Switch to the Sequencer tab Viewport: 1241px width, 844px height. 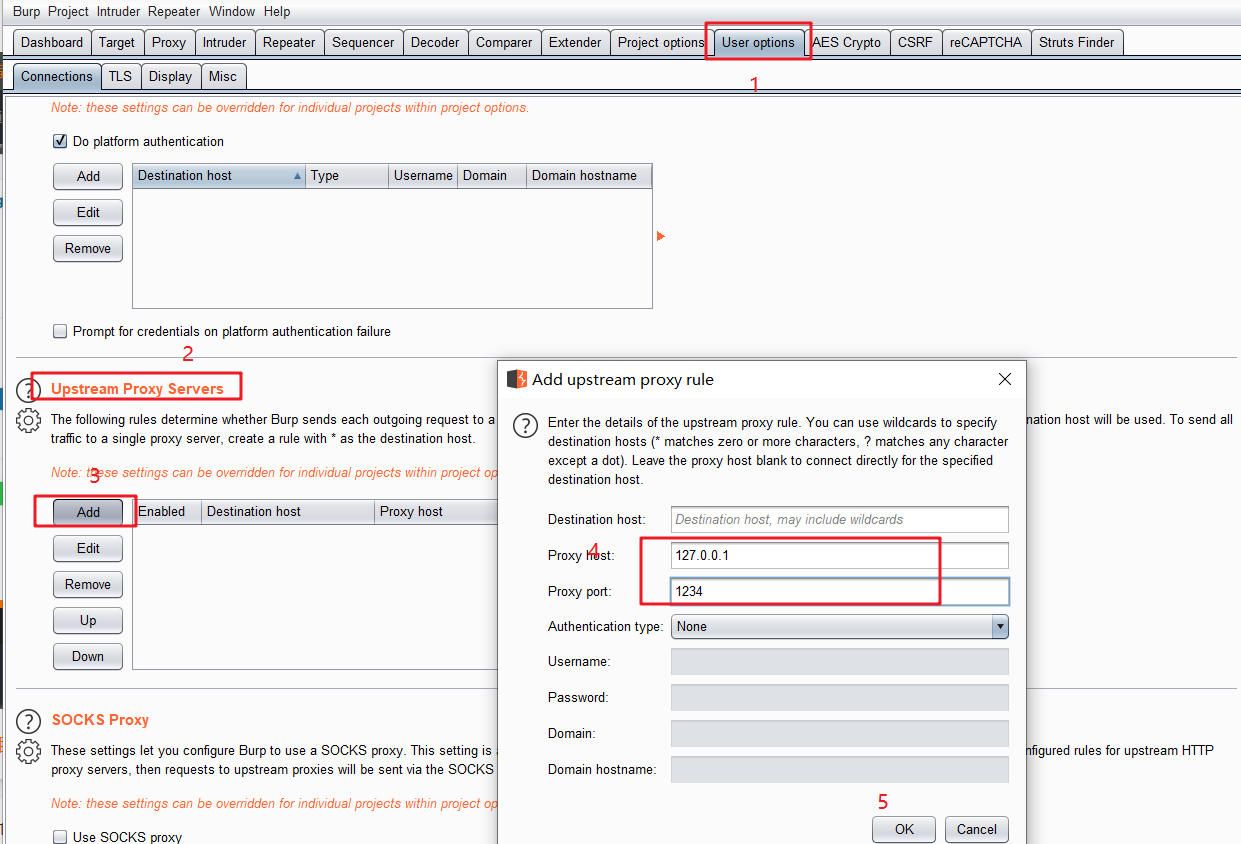point(363,42)
